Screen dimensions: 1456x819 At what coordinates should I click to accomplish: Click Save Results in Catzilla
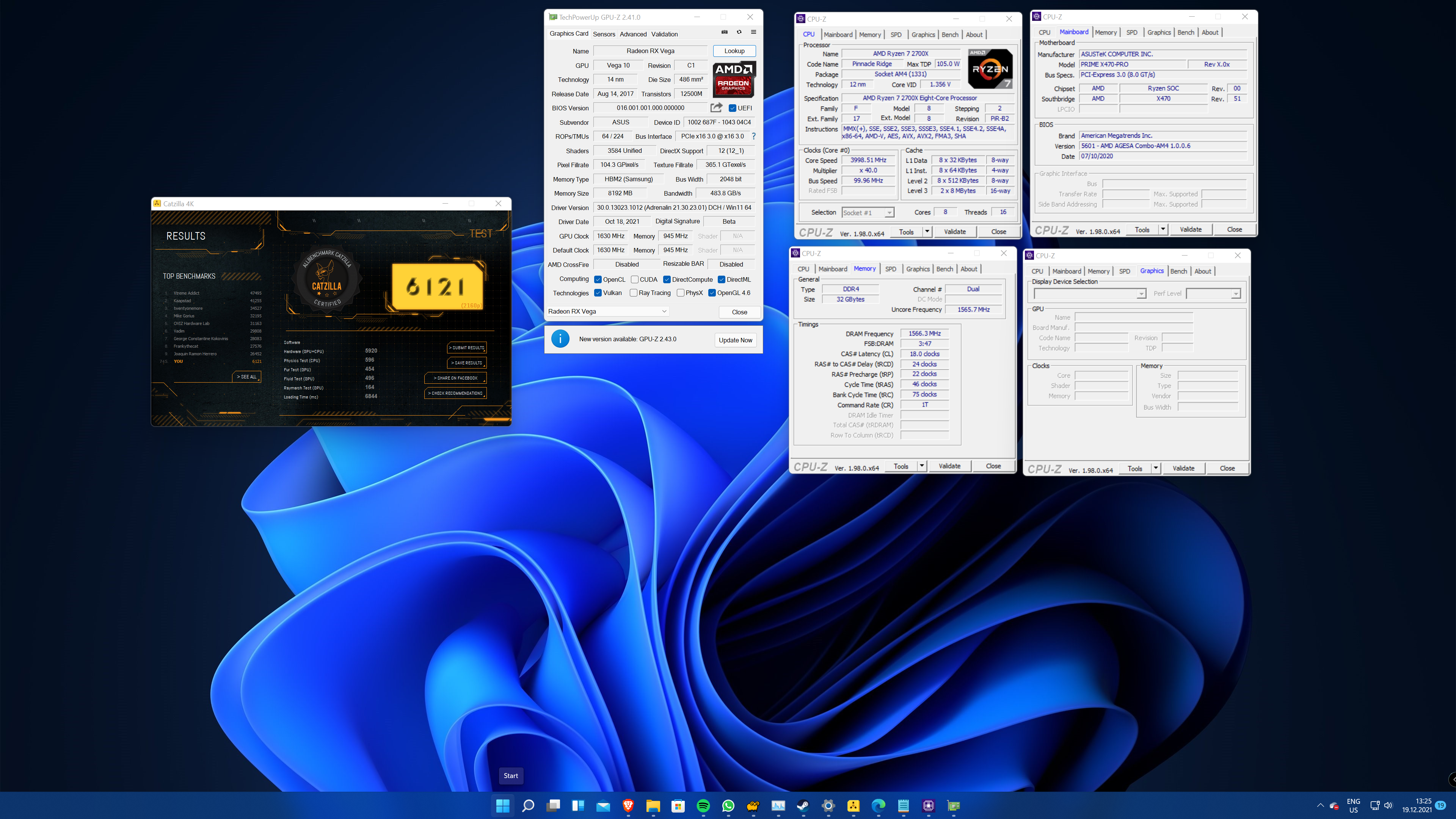click(466, 363)
